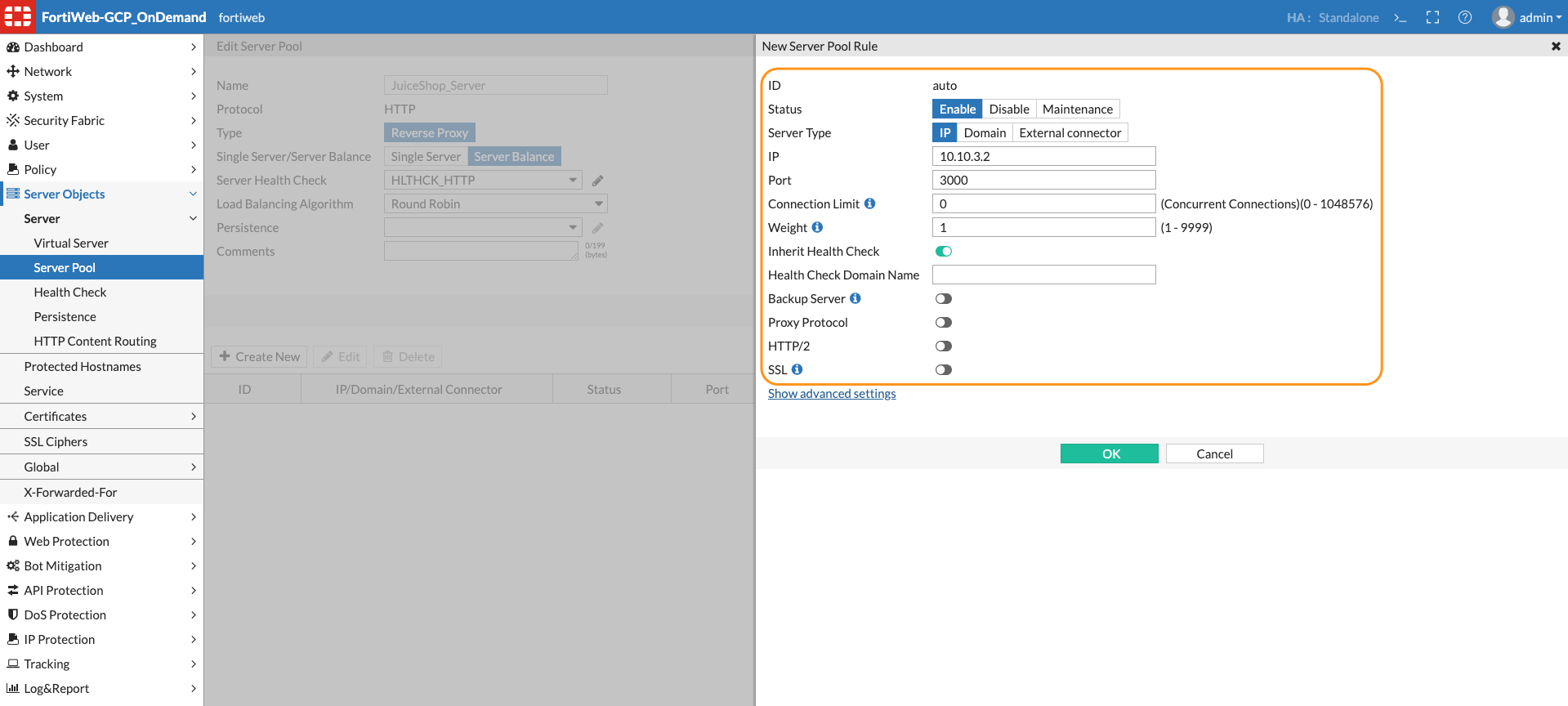Image resolution: width=1568 pixels, height=706 pixels.
Task: Click the DoS Protection shield icon
Action: tap(13, 615)
